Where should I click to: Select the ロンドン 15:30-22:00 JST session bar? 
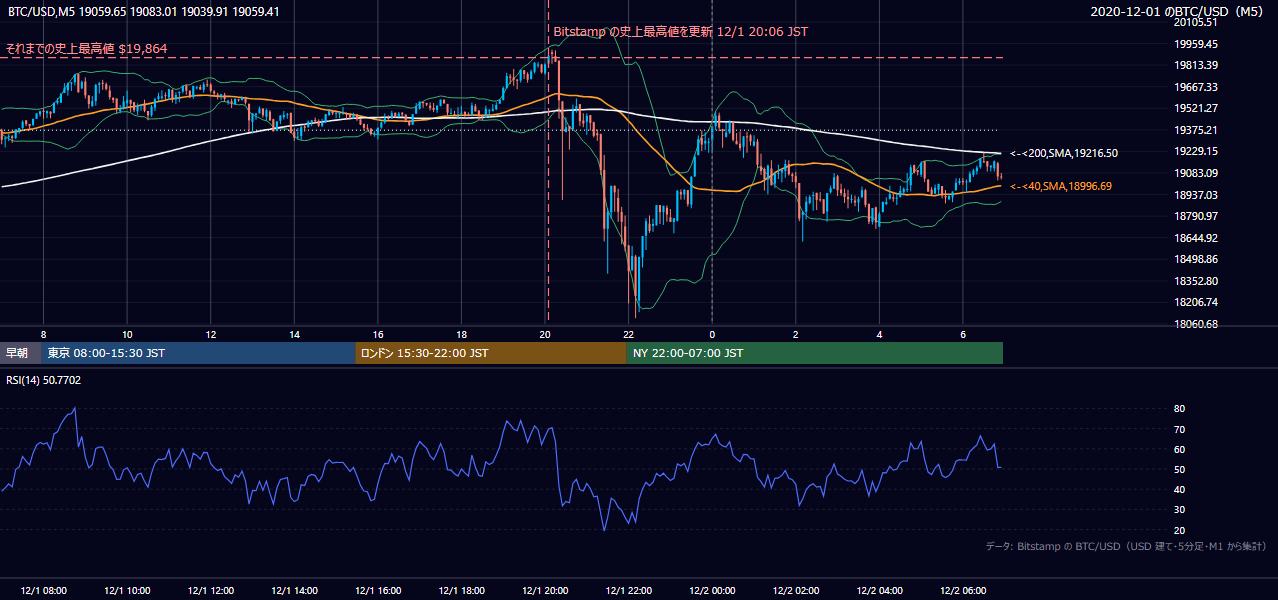tap(490, 353)
